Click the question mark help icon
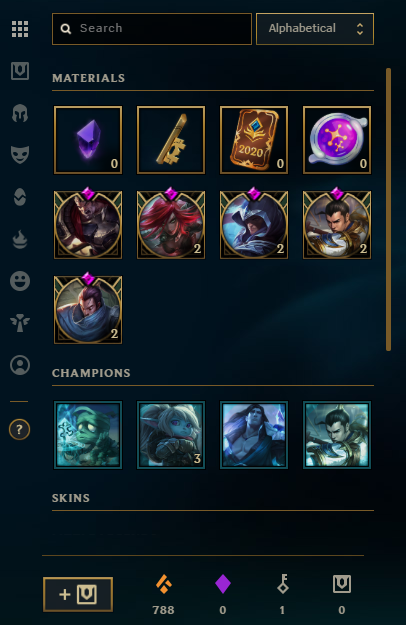The width and height of the screenshot is (406, 625). coord(20,430)
